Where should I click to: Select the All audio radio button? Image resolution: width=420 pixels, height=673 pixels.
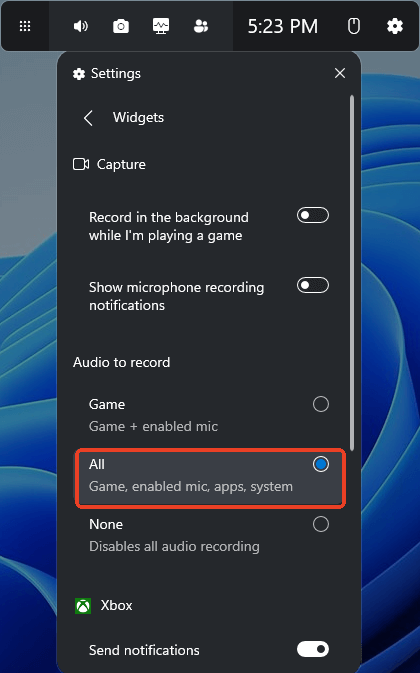(x=320, y=464)
